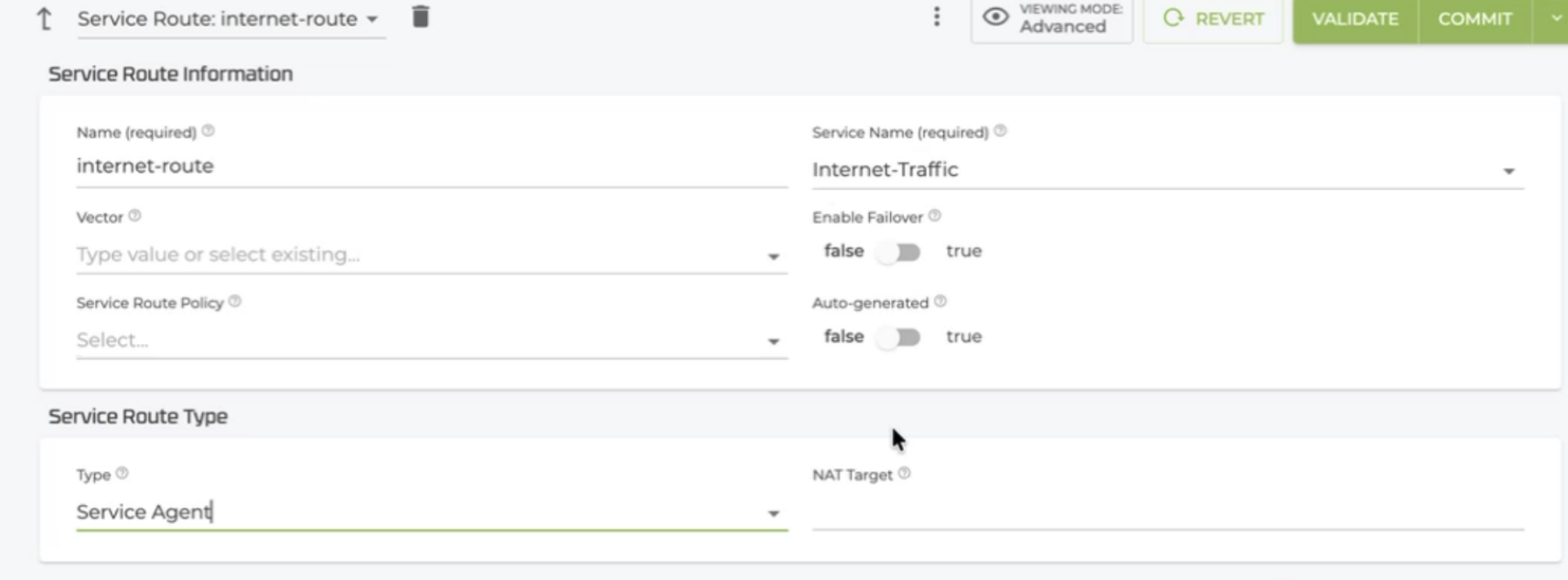Open the Type Service Agent dropdown
Image resolution: width=1568 pixels, height=580 pixels.
pyautogui.click(x=773, y=514)
